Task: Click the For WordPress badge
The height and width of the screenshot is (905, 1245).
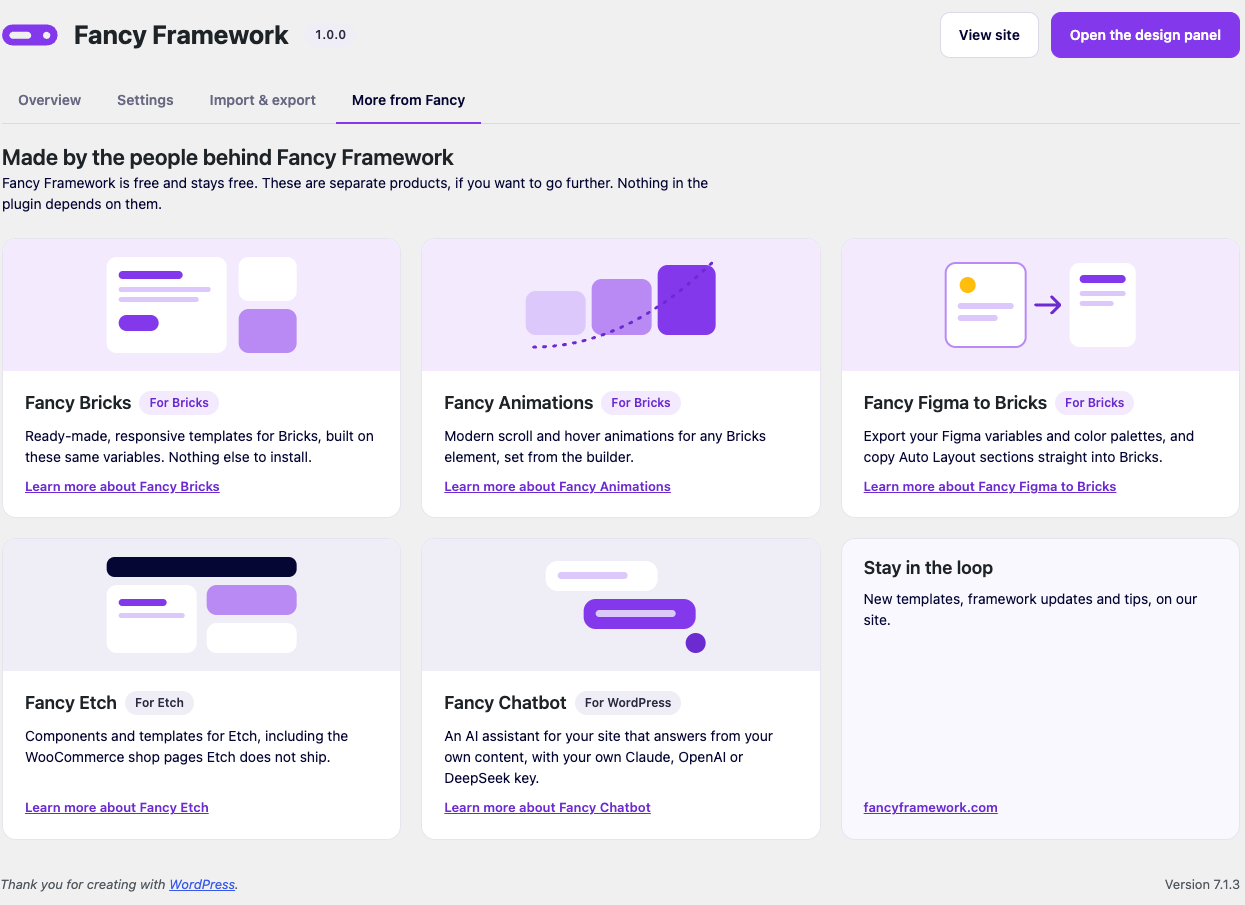Action: (x=628, y=703)
